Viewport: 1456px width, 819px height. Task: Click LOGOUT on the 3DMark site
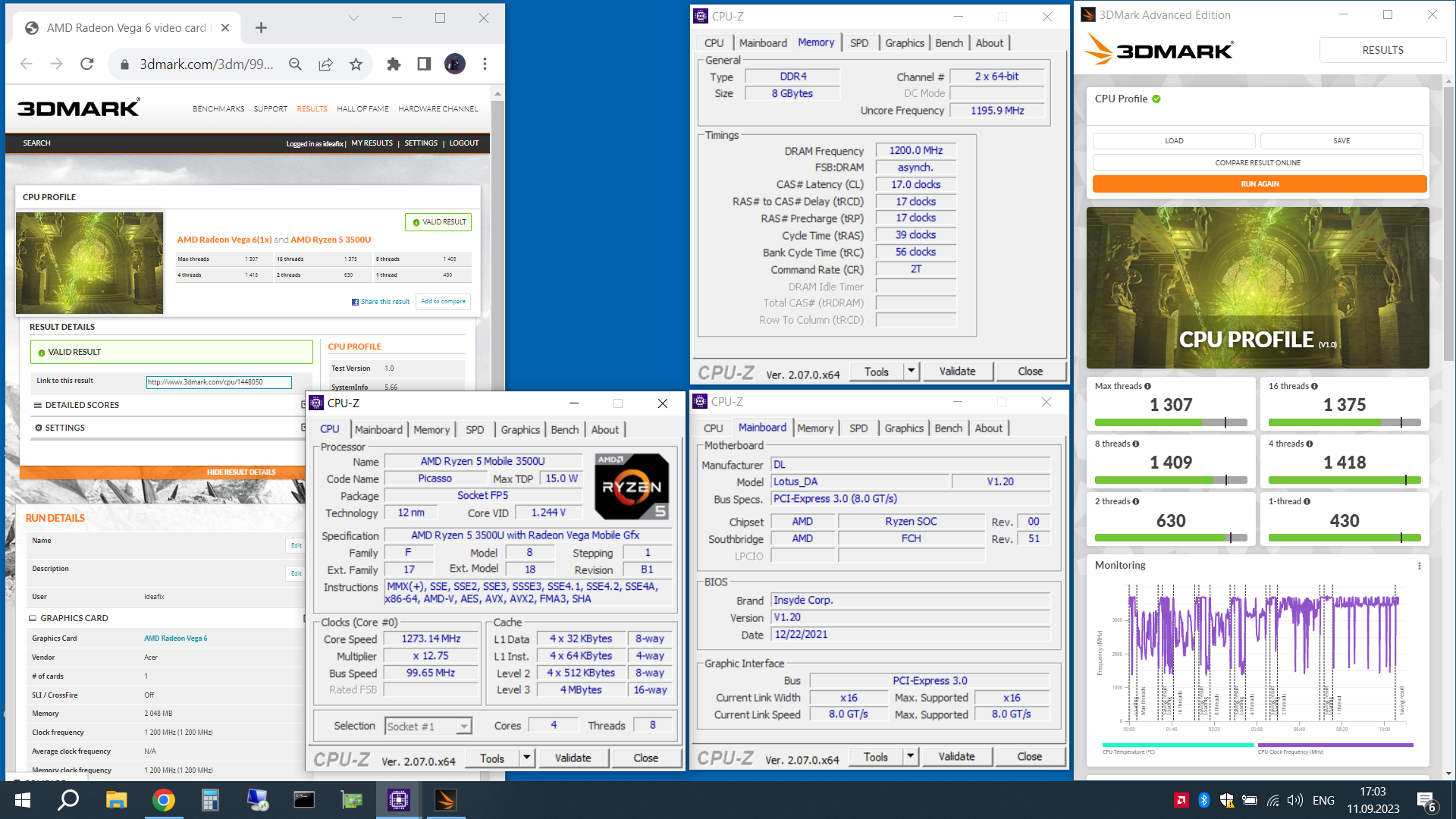(464, 143)
